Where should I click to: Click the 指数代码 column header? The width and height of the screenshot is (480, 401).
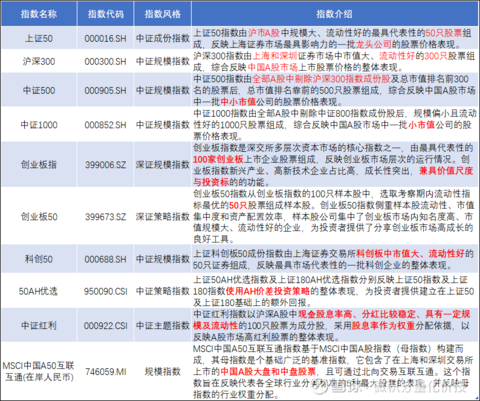[106, 14]
